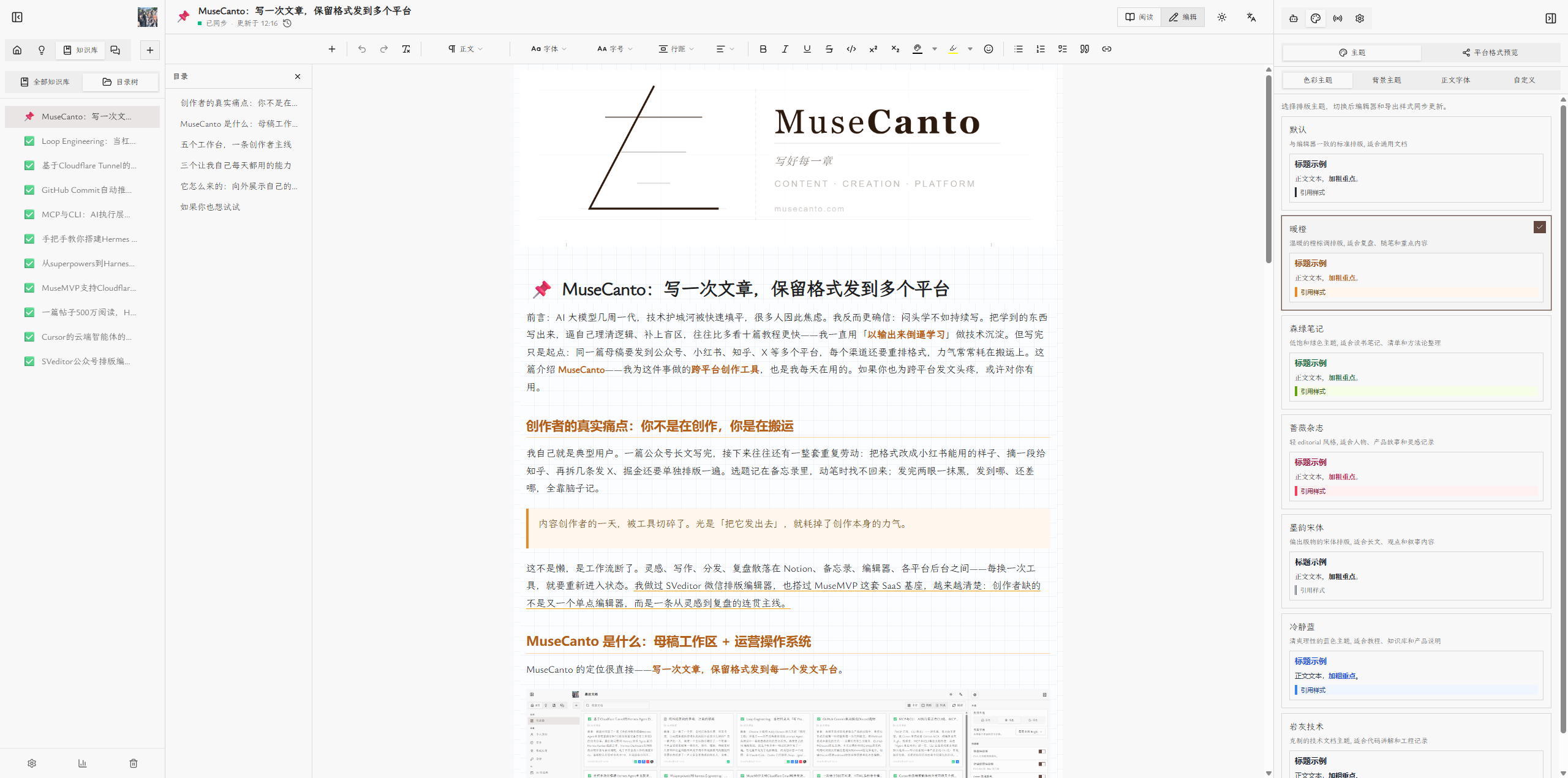This screenshot has width=1568, height=778.
Task: Select the 正文字体 tab
Action: click(x=1456, y=80)
